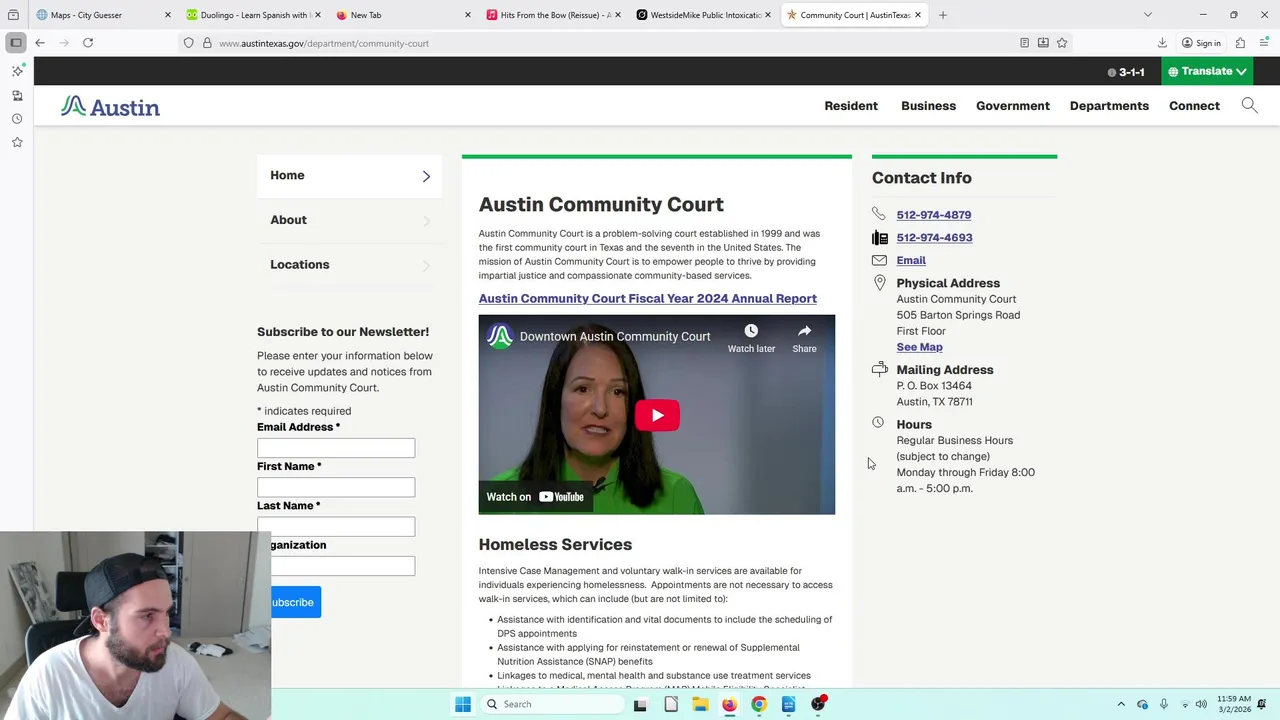The image size is (1280, 720).
Task: Open Chrome from the taskbar
Action: 759,704
